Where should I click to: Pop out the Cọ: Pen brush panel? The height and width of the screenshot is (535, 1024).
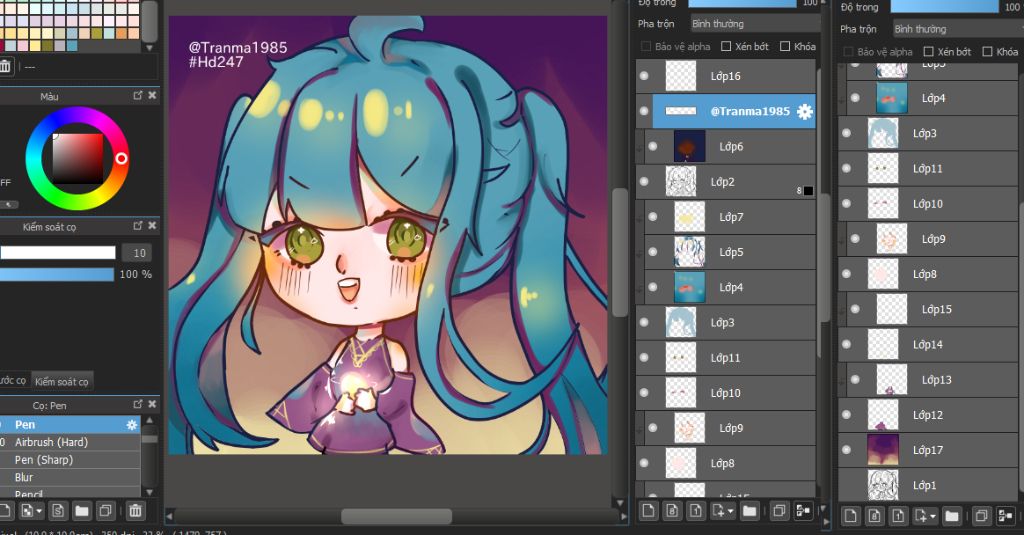click(138, 404)
